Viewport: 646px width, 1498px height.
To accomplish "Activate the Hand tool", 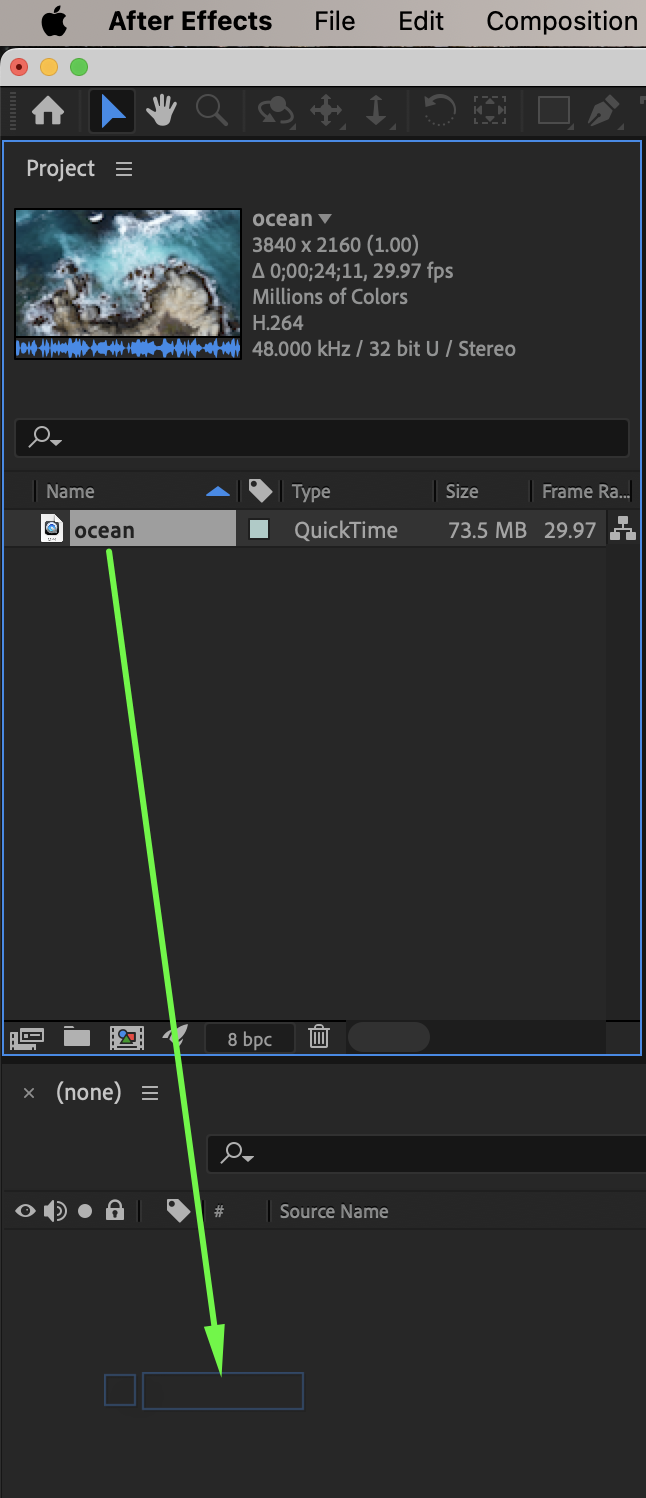I will click(x=161, y=111).
